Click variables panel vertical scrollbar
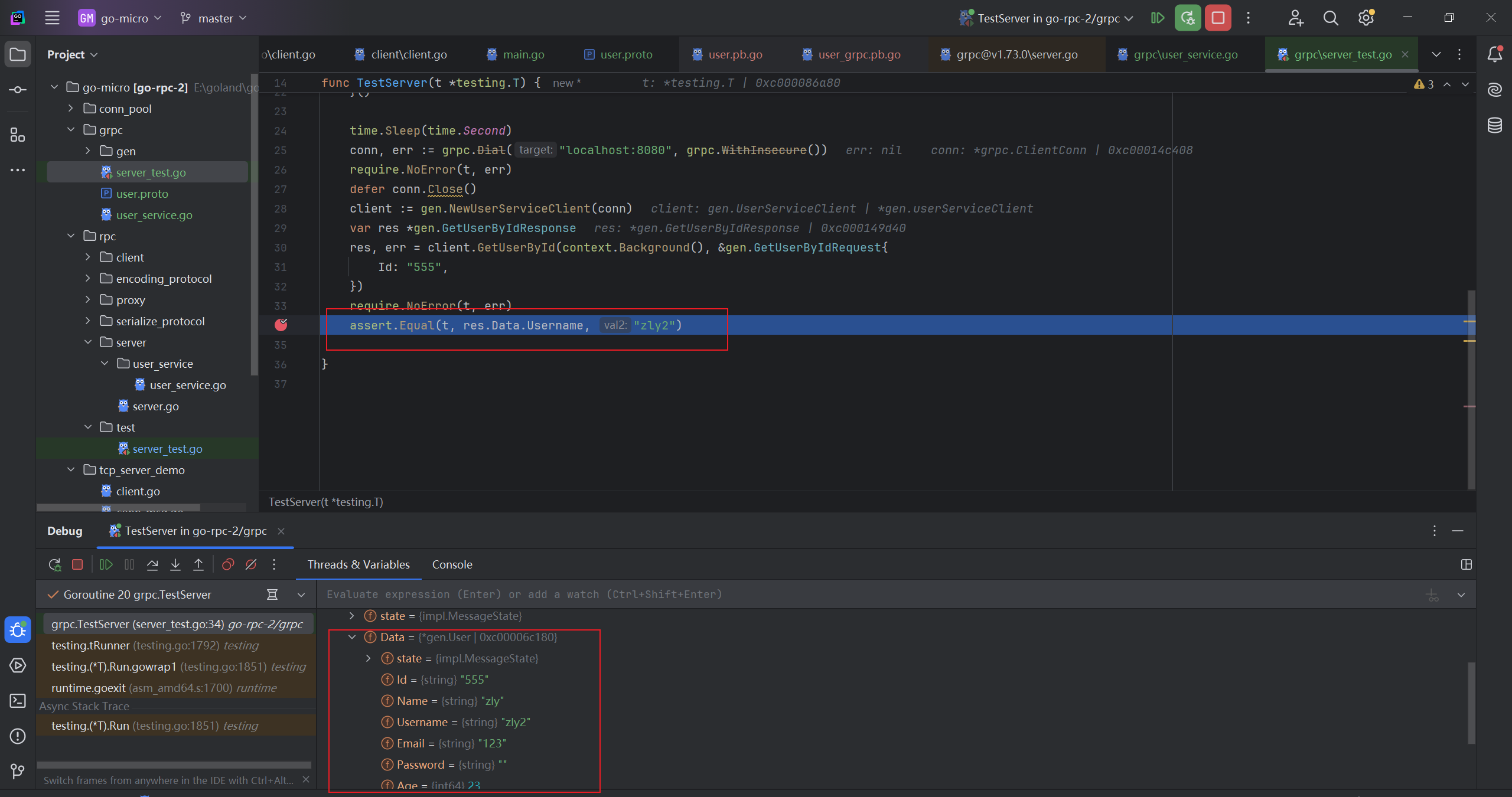1512x797 pixels. point(1472,703)
